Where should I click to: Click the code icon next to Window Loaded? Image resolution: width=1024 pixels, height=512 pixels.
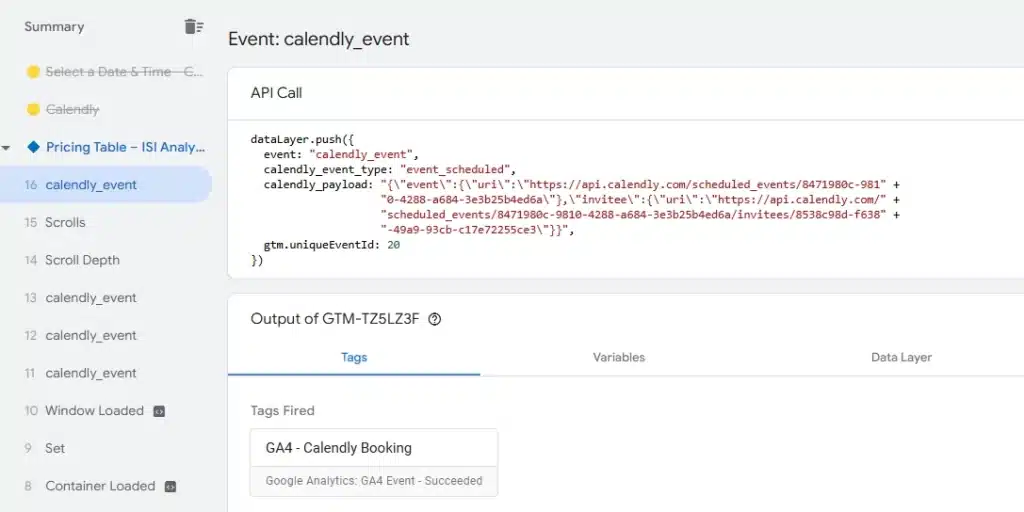point(159,411)
